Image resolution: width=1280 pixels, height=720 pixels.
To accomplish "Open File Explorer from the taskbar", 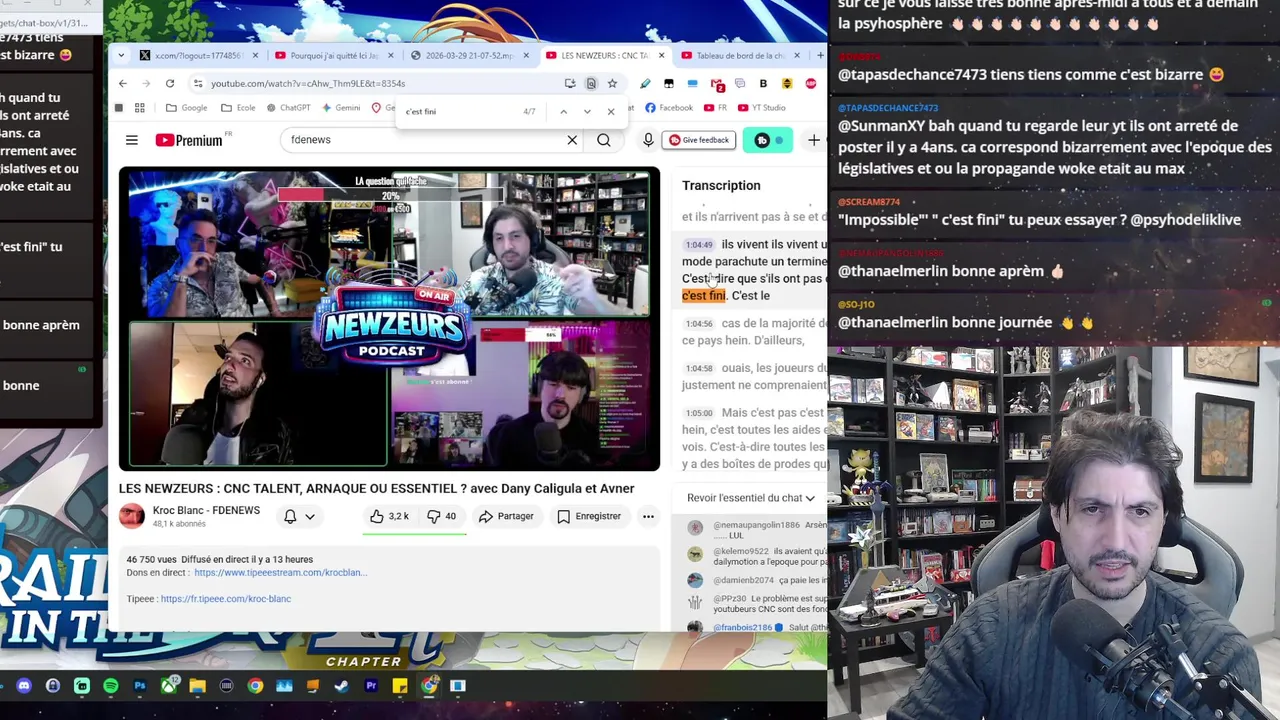I will tap(197, 686).
